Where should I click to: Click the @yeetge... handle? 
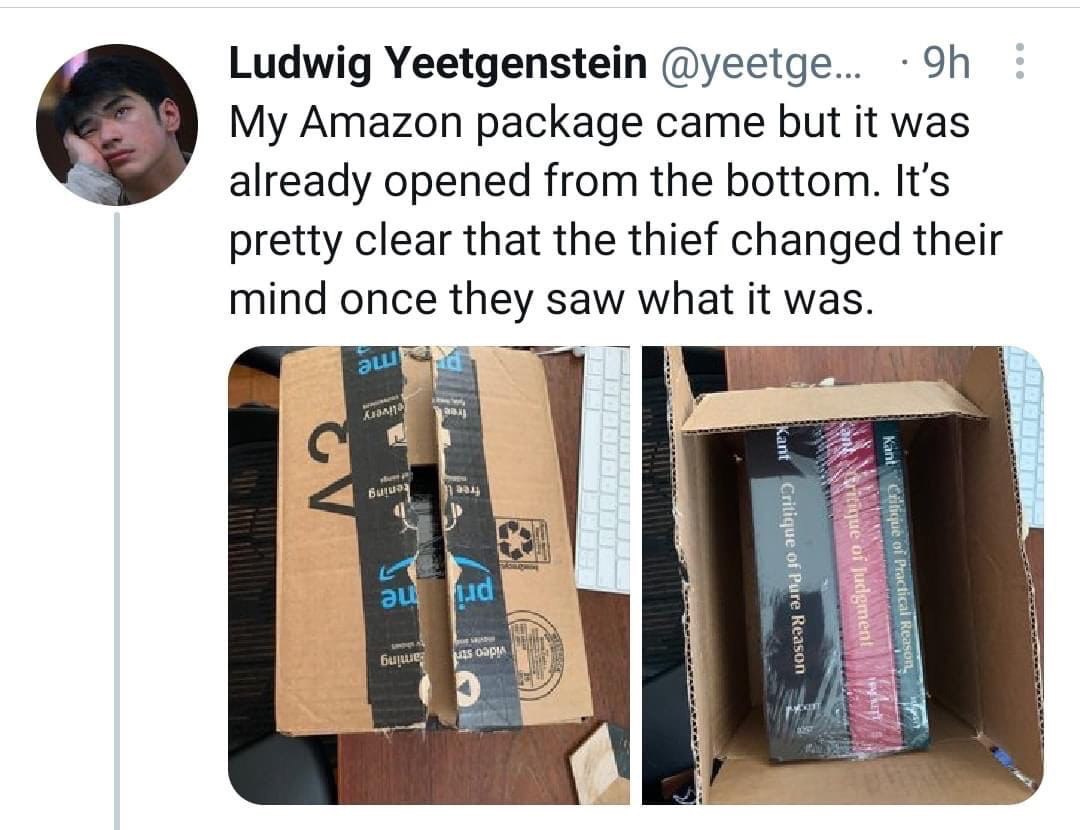[761, 63]
